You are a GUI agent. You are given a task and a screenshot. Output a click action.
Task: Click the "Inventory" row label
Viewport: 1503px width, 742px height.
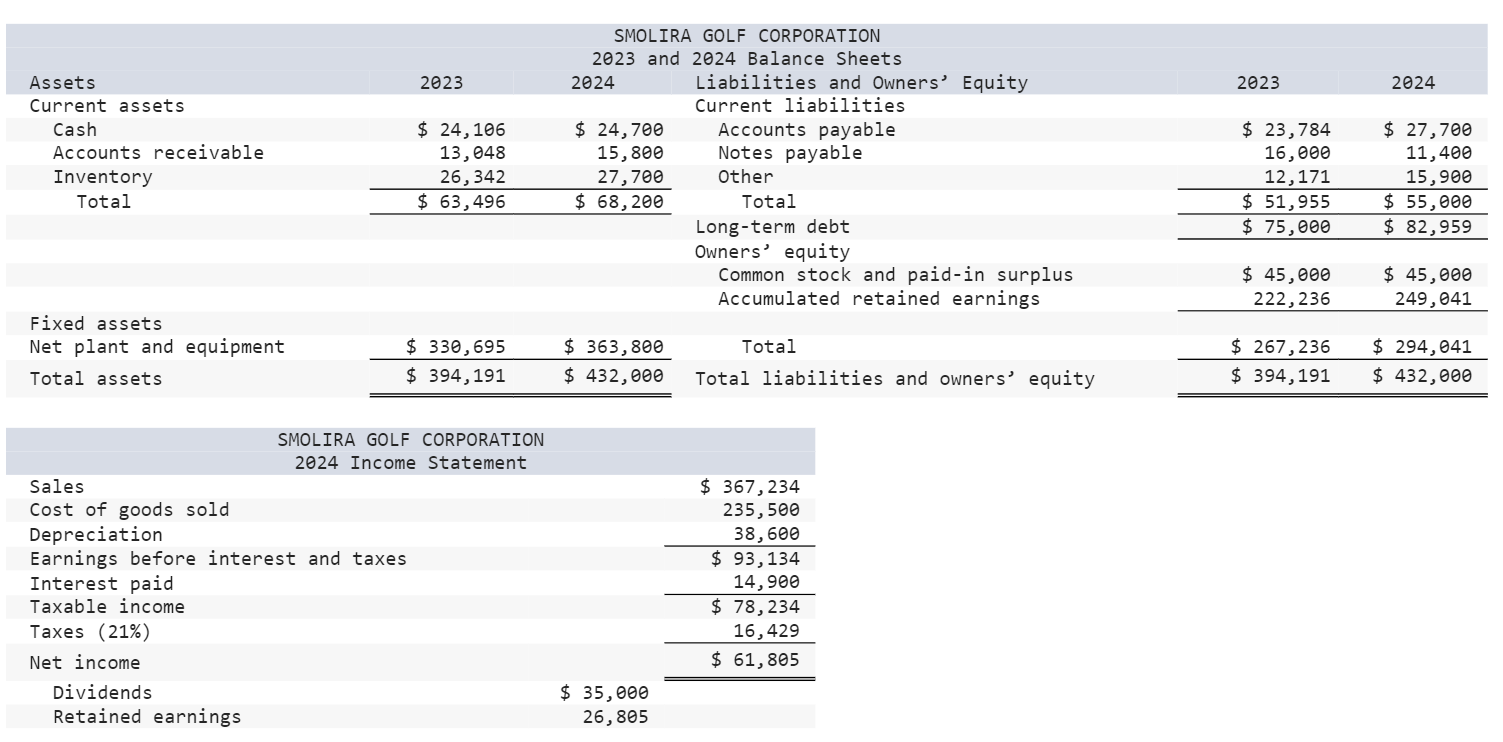click(x=102, y=177)
